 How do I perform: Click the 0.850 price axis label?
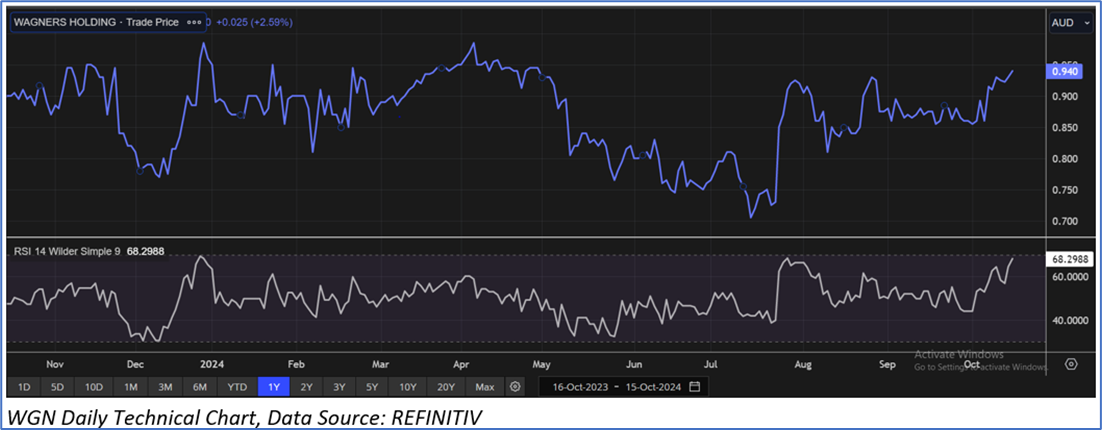tap(1065, 127)
